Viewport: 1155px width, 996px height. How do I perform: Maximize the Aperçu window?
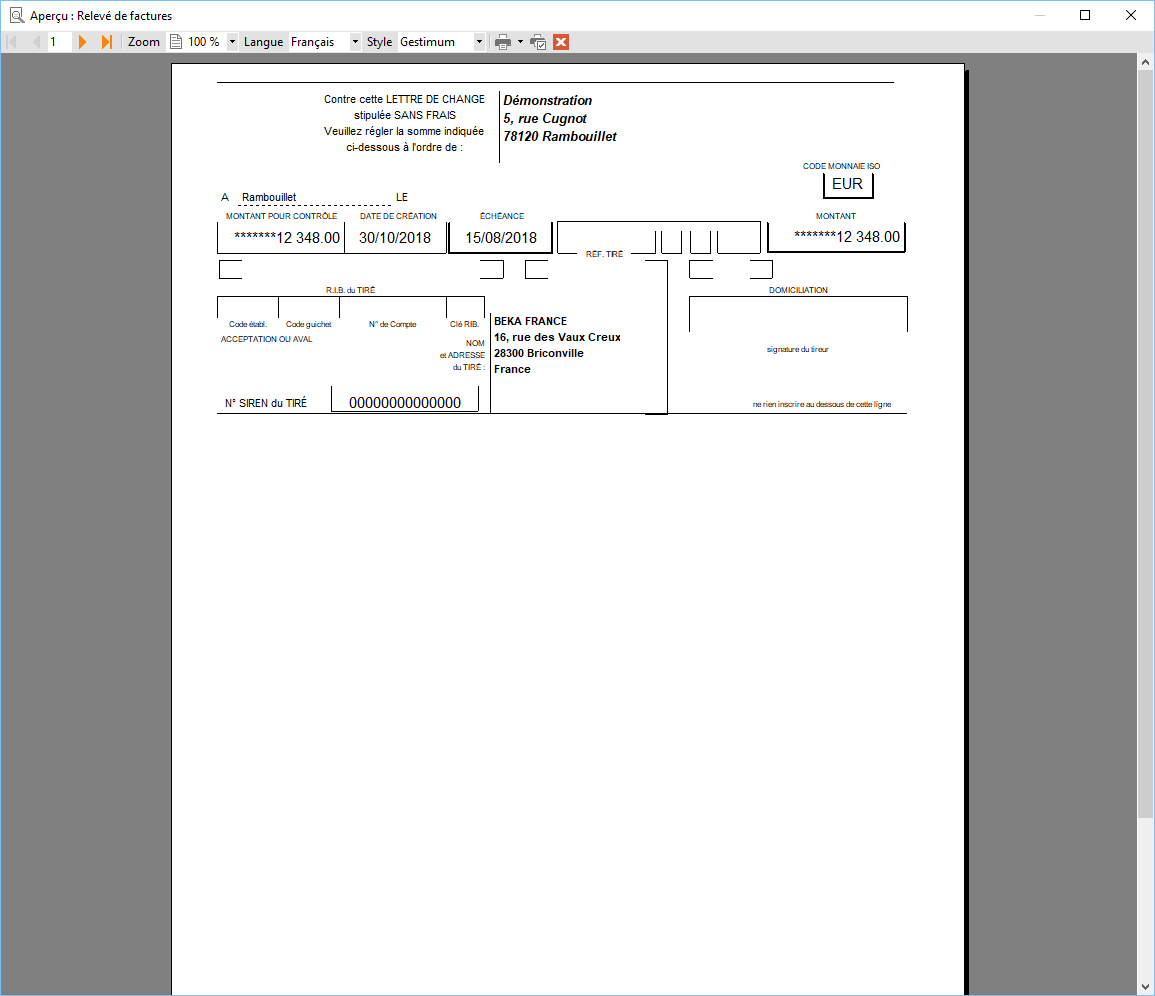coord(1085,15)
